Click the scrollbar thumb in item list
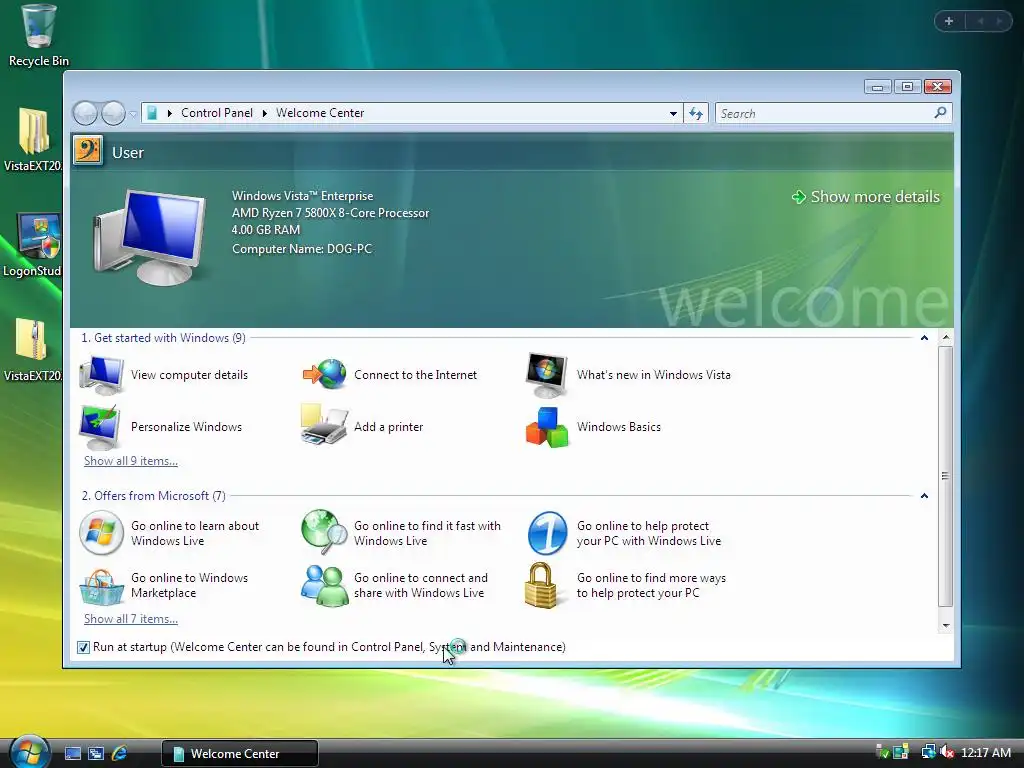Screen dimensions: 1024x768 click(x=945, y=476)
